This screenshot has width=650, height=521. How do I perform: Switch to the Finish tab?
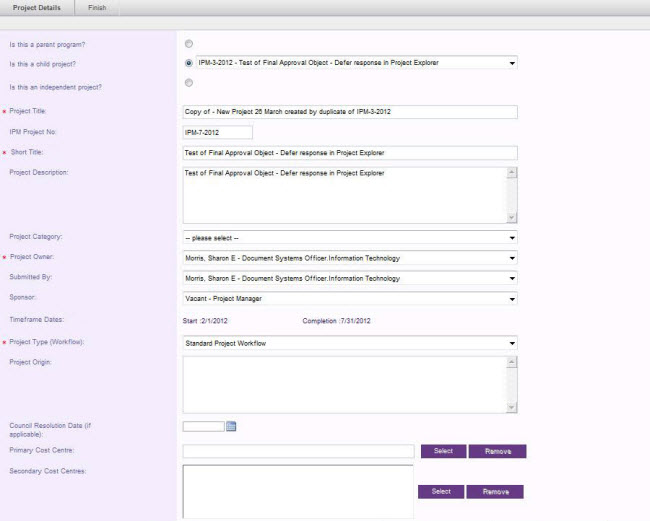click(x=97, y=7)
